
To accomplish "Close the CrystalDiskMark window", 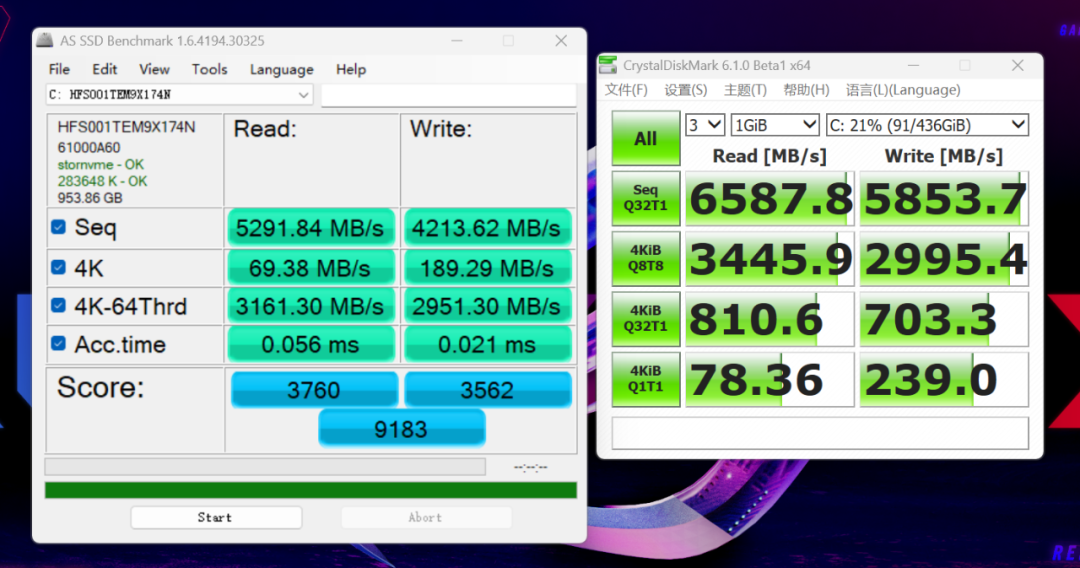I will (1018, 65).
